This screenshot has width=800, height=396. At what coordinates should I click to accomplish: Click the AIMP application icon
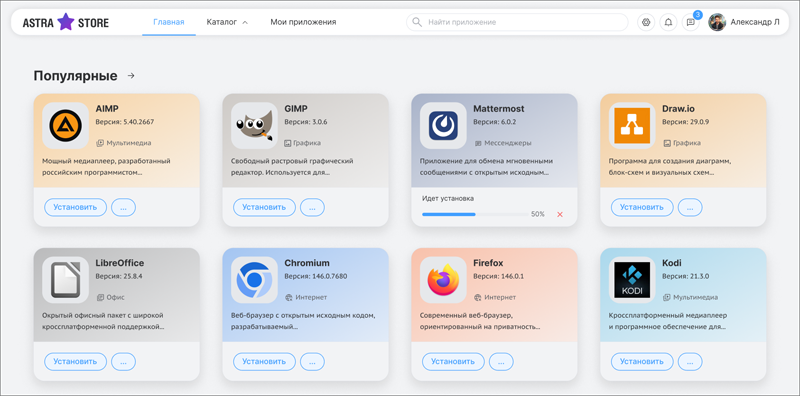tap(65, 126)
